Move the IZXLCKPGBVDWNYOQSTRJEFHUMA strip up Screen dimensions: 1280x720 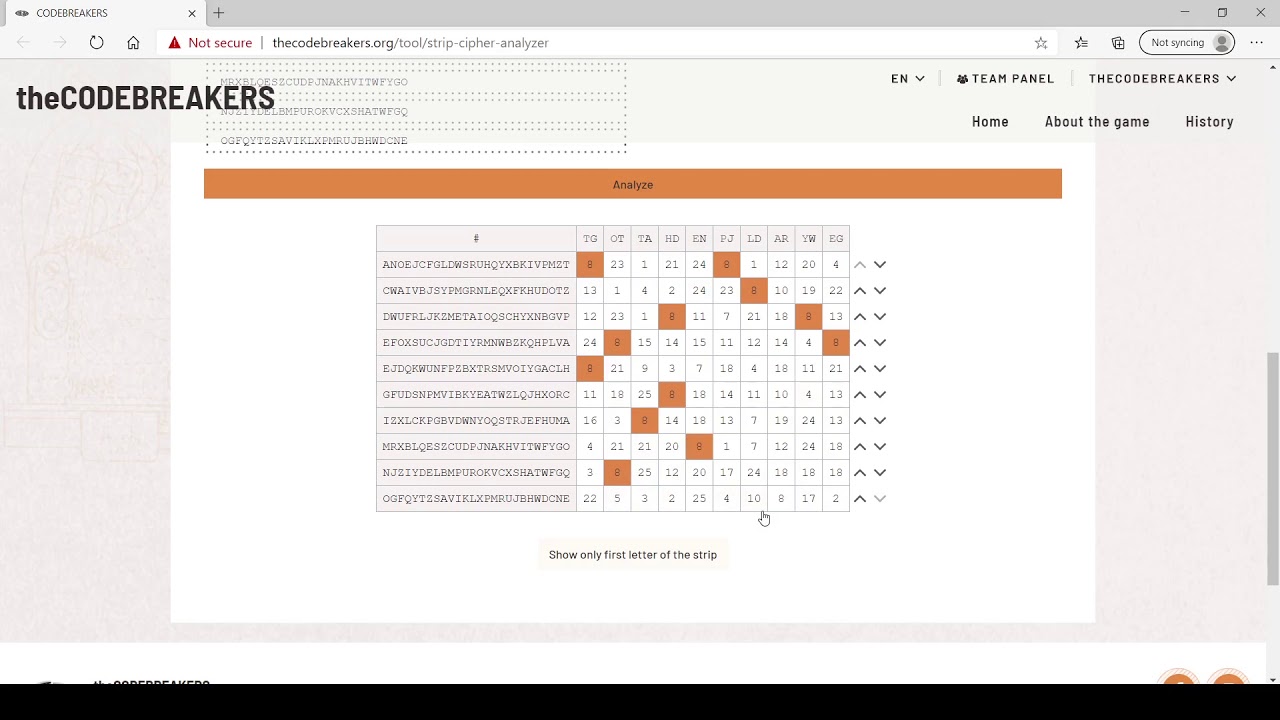click(860, 421)
